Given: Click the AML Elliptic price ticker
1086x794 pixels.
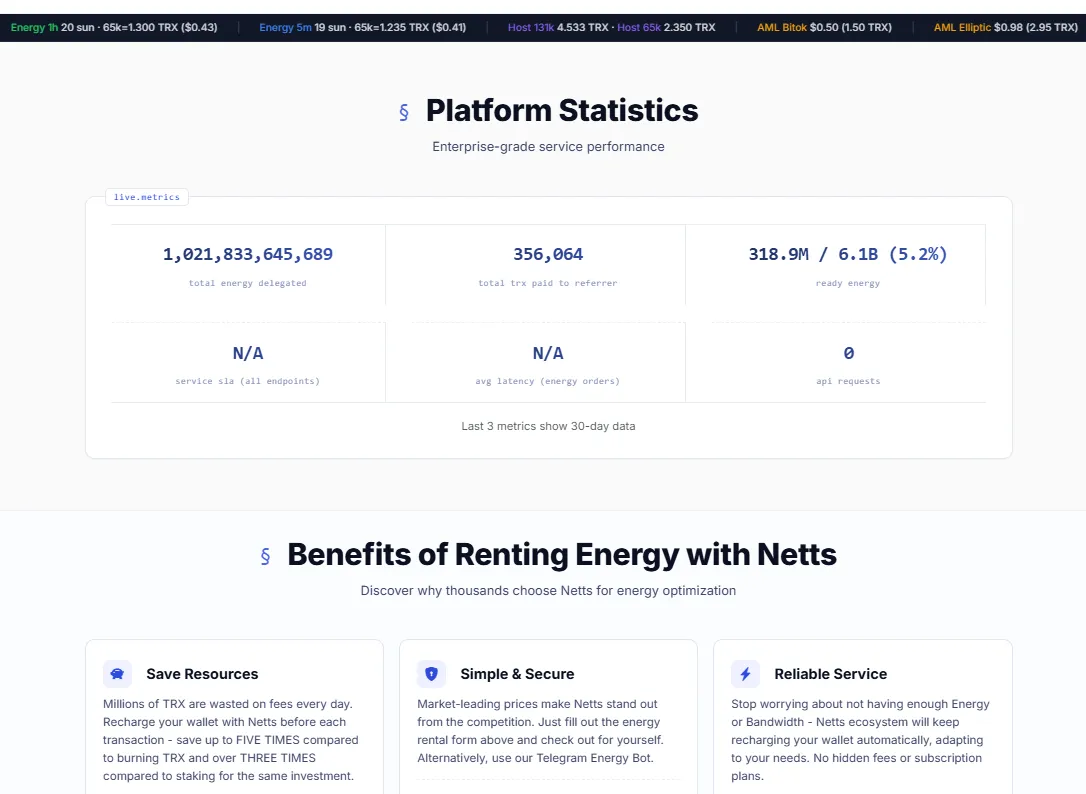Looking at the screenshot, I should 1006,28.
